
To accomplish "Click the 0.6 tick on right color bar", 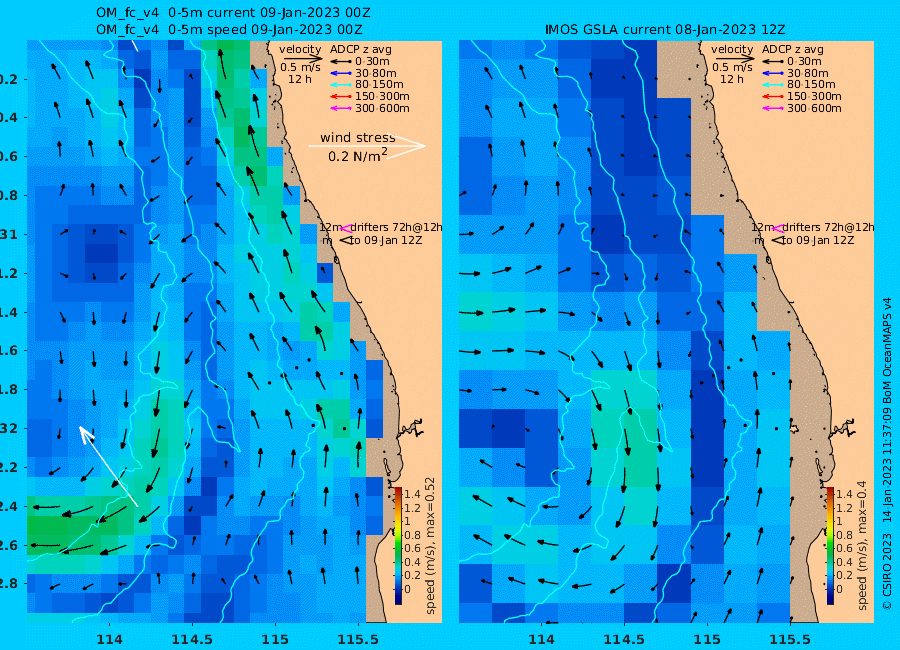I will coord(844,548).
